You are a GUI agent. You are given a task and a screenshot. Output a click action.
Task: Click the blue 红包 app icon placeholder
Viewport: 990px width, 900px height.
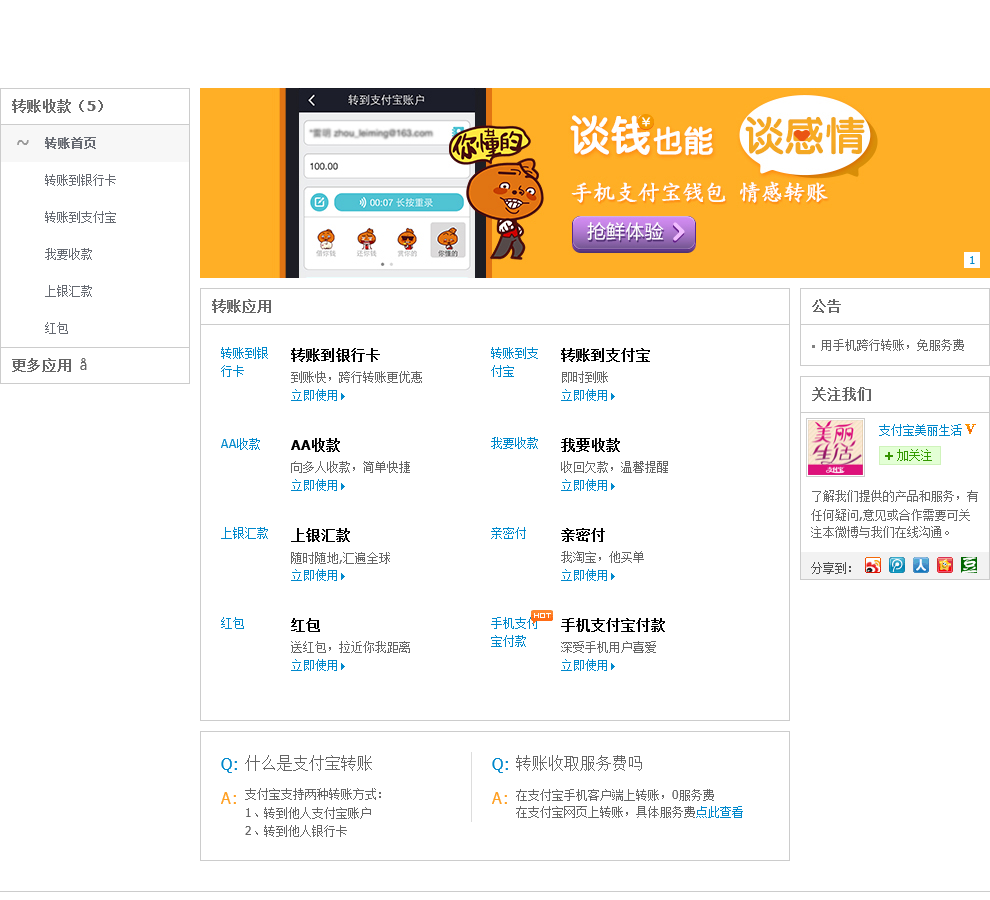point(232,624)
